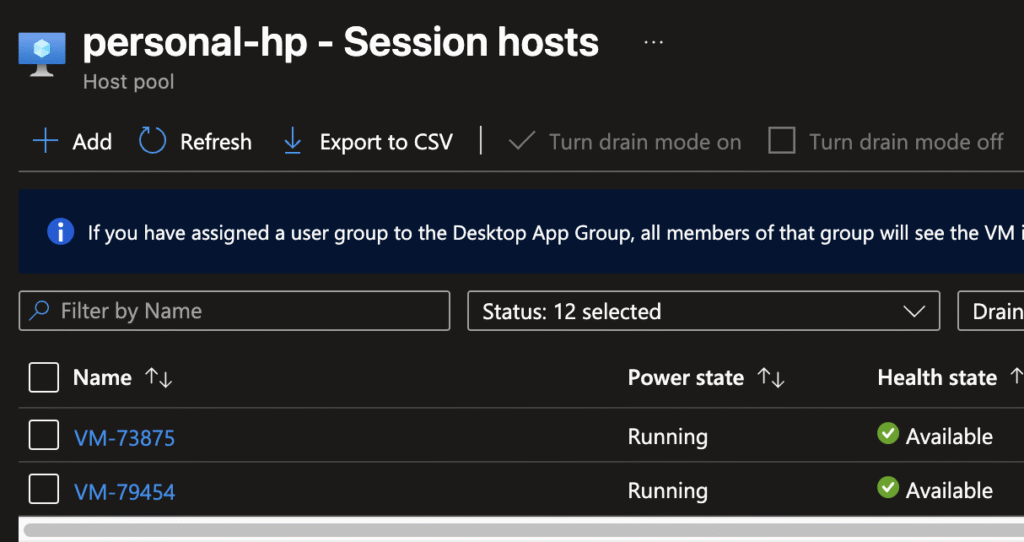Click green check icon for VM-73875
The width and height of the screenshot is (1024, 542).
pyautogui.click(x=888, y=434)
